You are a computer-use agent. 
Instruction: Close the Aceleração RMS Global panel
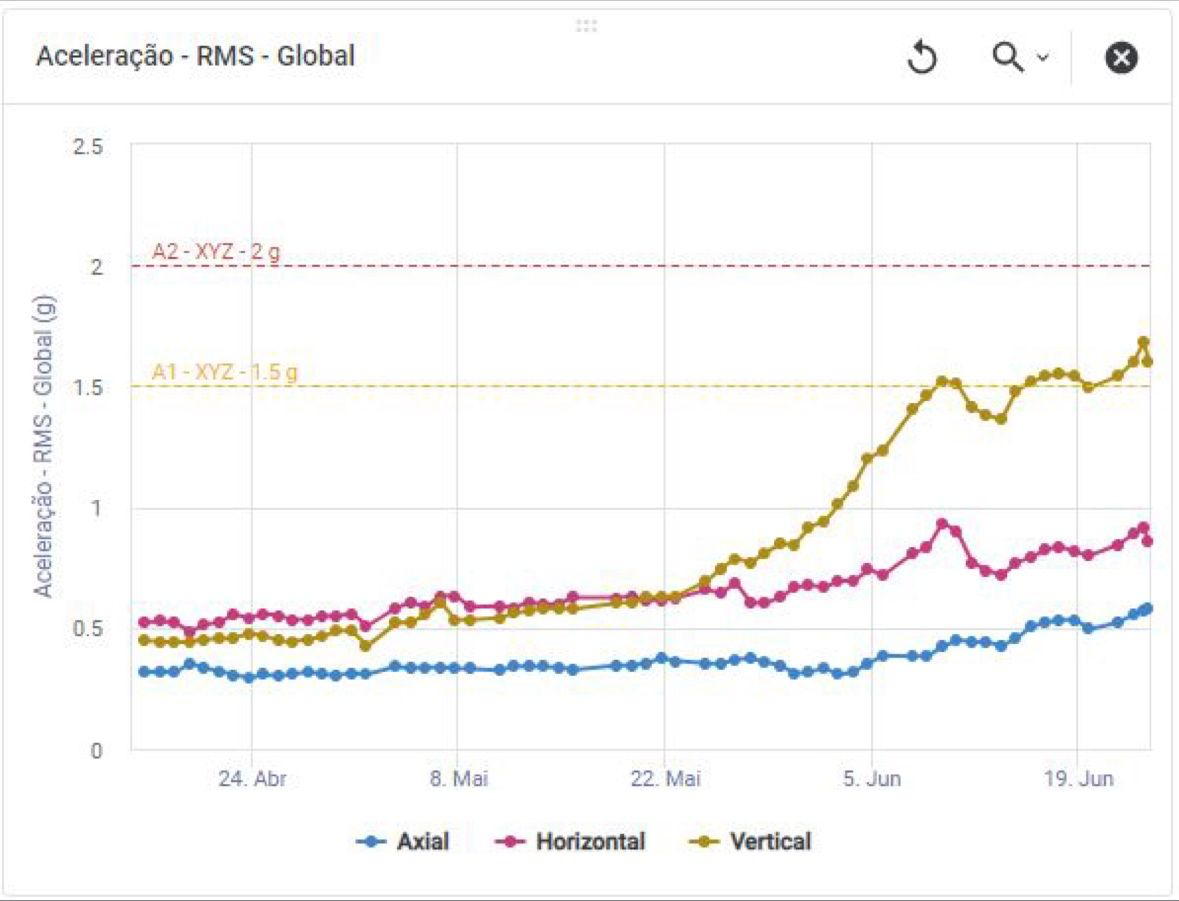[x=1120, y=57]
